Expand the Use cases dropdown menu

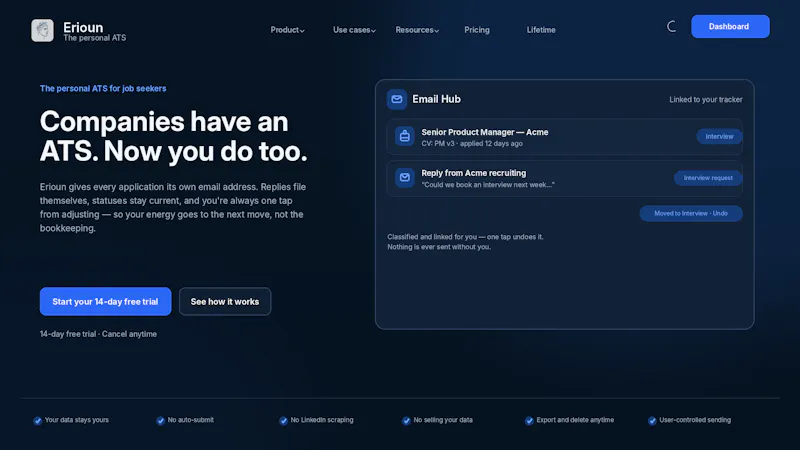coord(354,30)
